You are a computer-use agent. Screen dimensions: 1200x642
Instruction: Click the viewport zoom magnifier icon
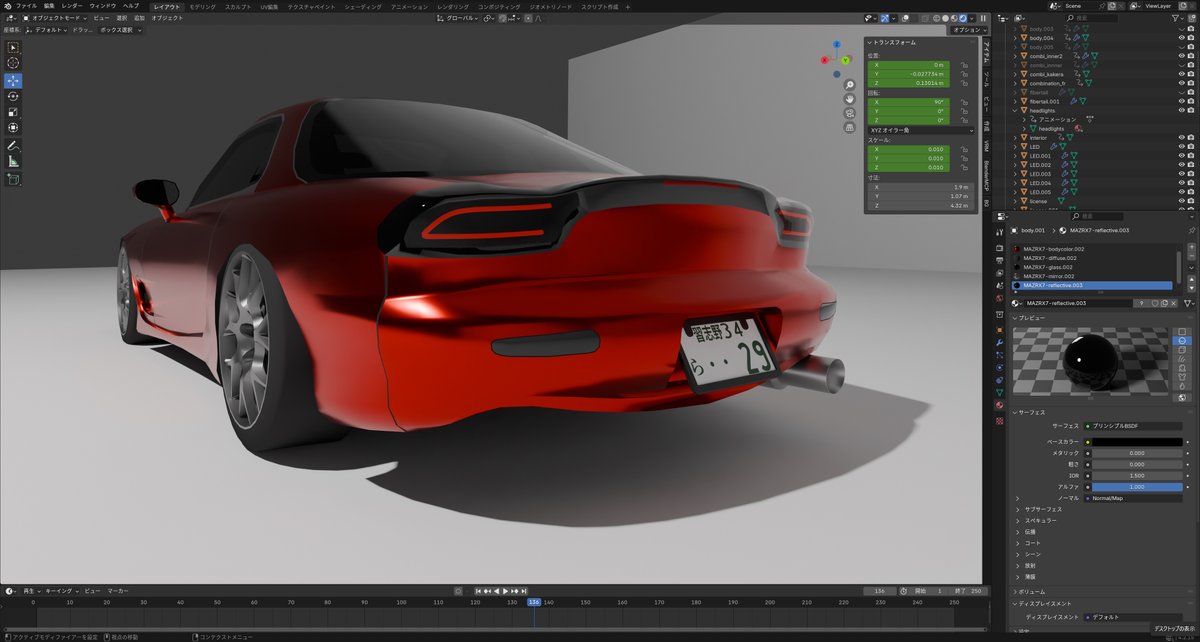(849, 84)
